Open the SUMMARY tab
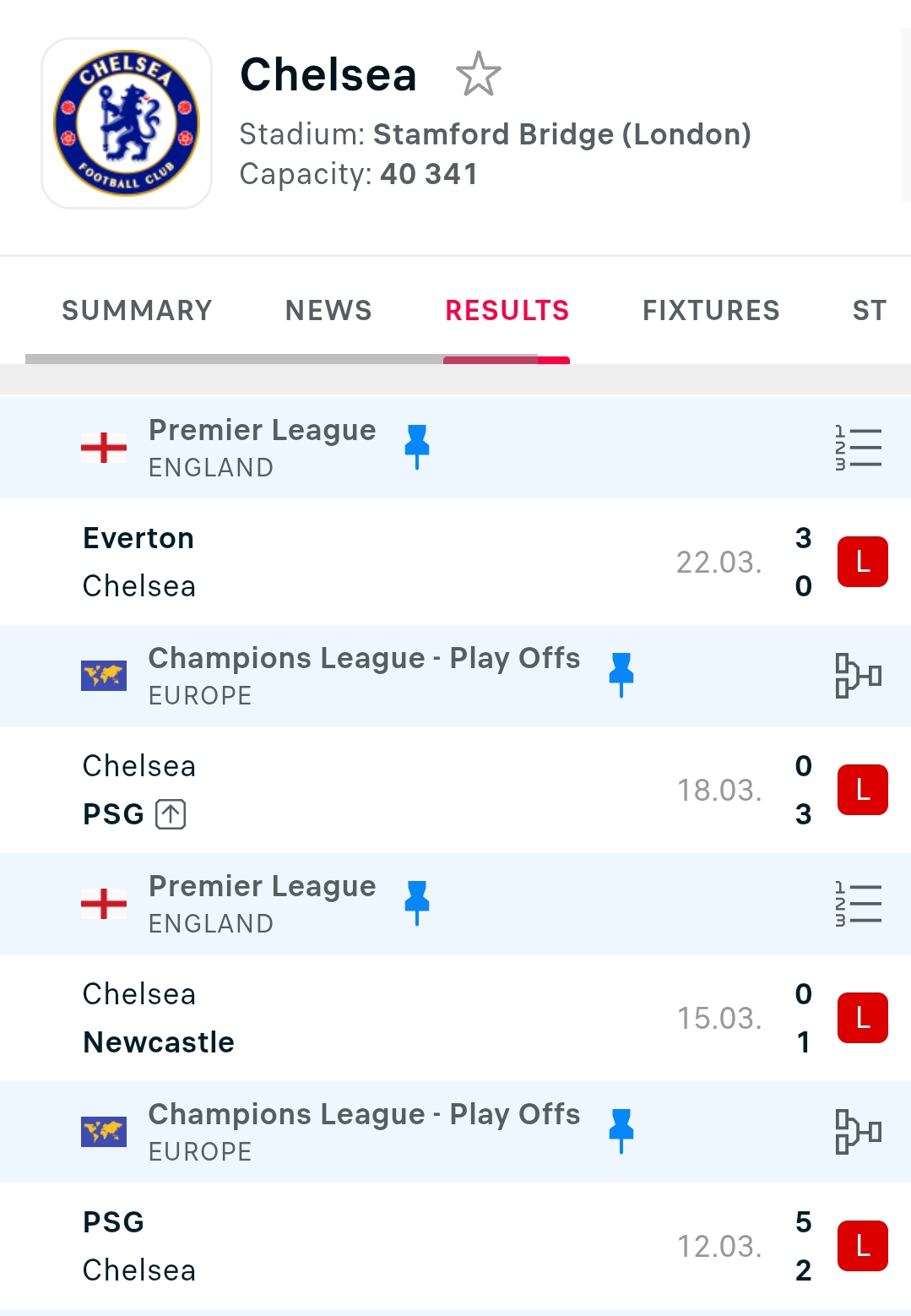This screenshot has height=1316, width=911. [137, 310]
